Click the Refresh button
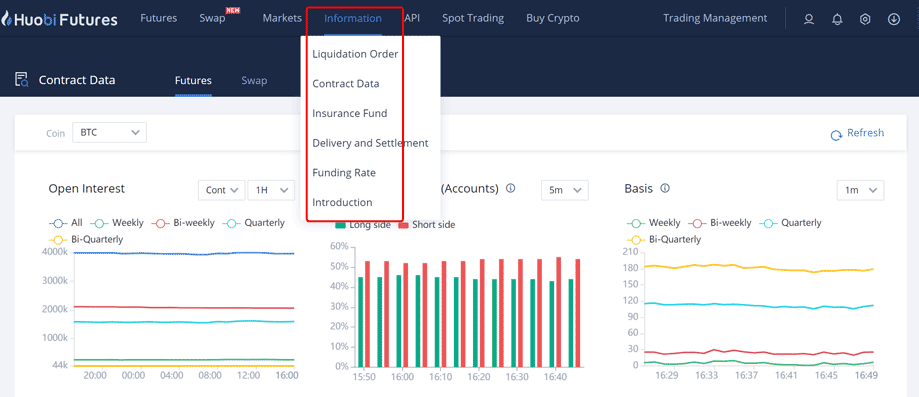 click(857, 133)
